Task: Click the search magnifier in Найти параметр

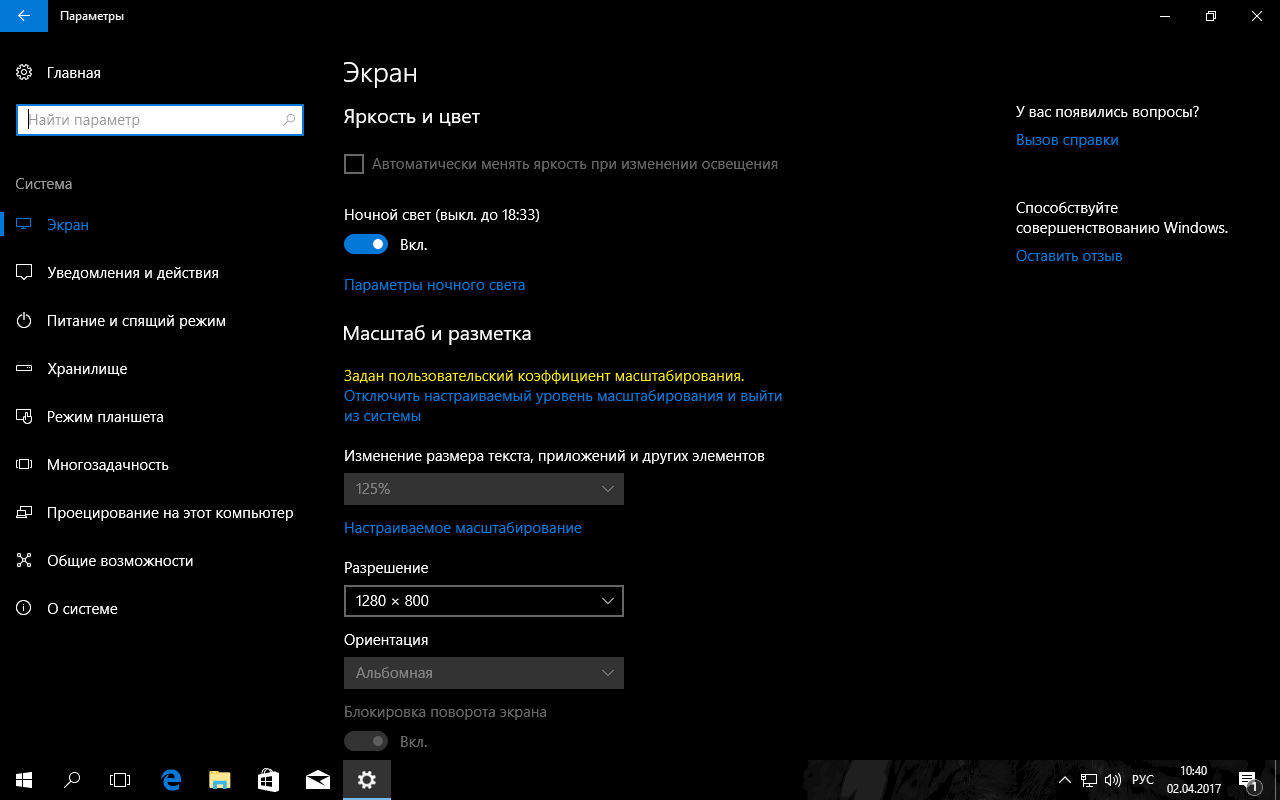Action: [x=290, y=120]
